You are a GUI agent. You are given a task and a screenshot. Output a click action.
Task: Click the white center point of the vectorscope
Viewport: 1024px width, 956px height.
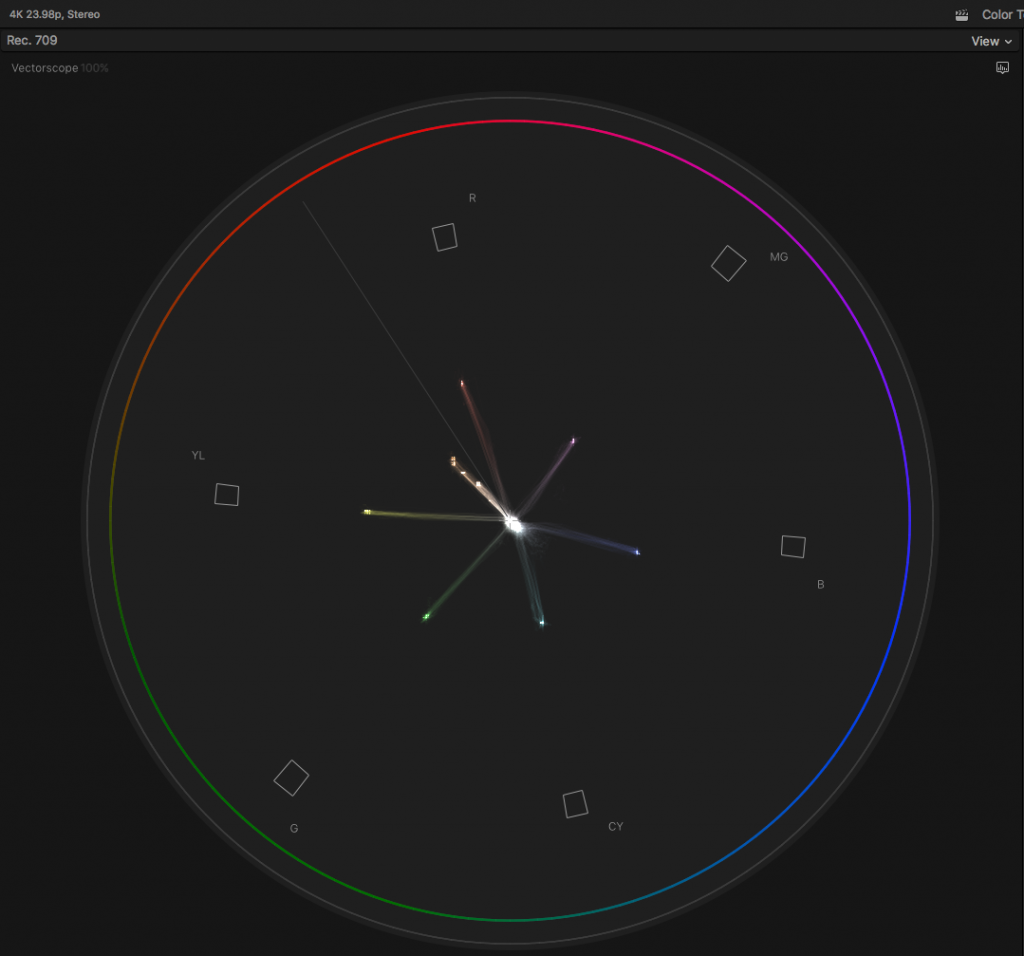(x=513, y=522)
